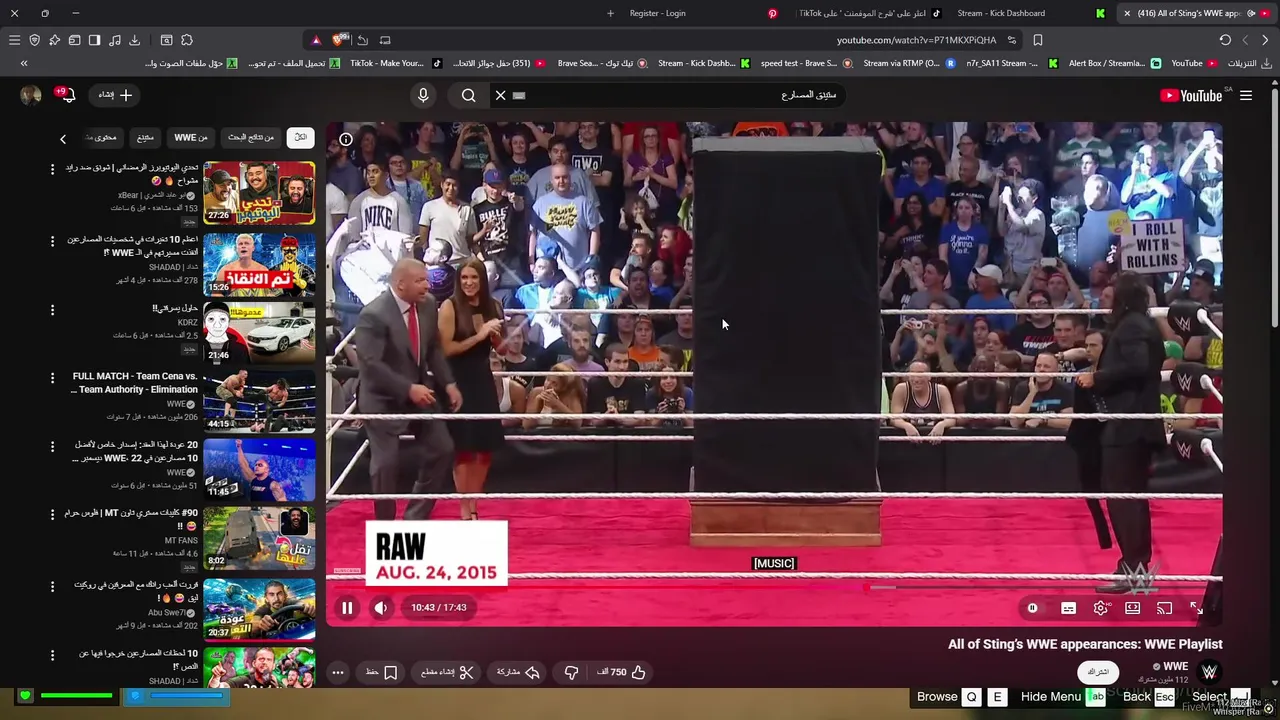
Task: Switch to the 'Stream - Kick Dashboard' tab
Action: (1030, 13)
